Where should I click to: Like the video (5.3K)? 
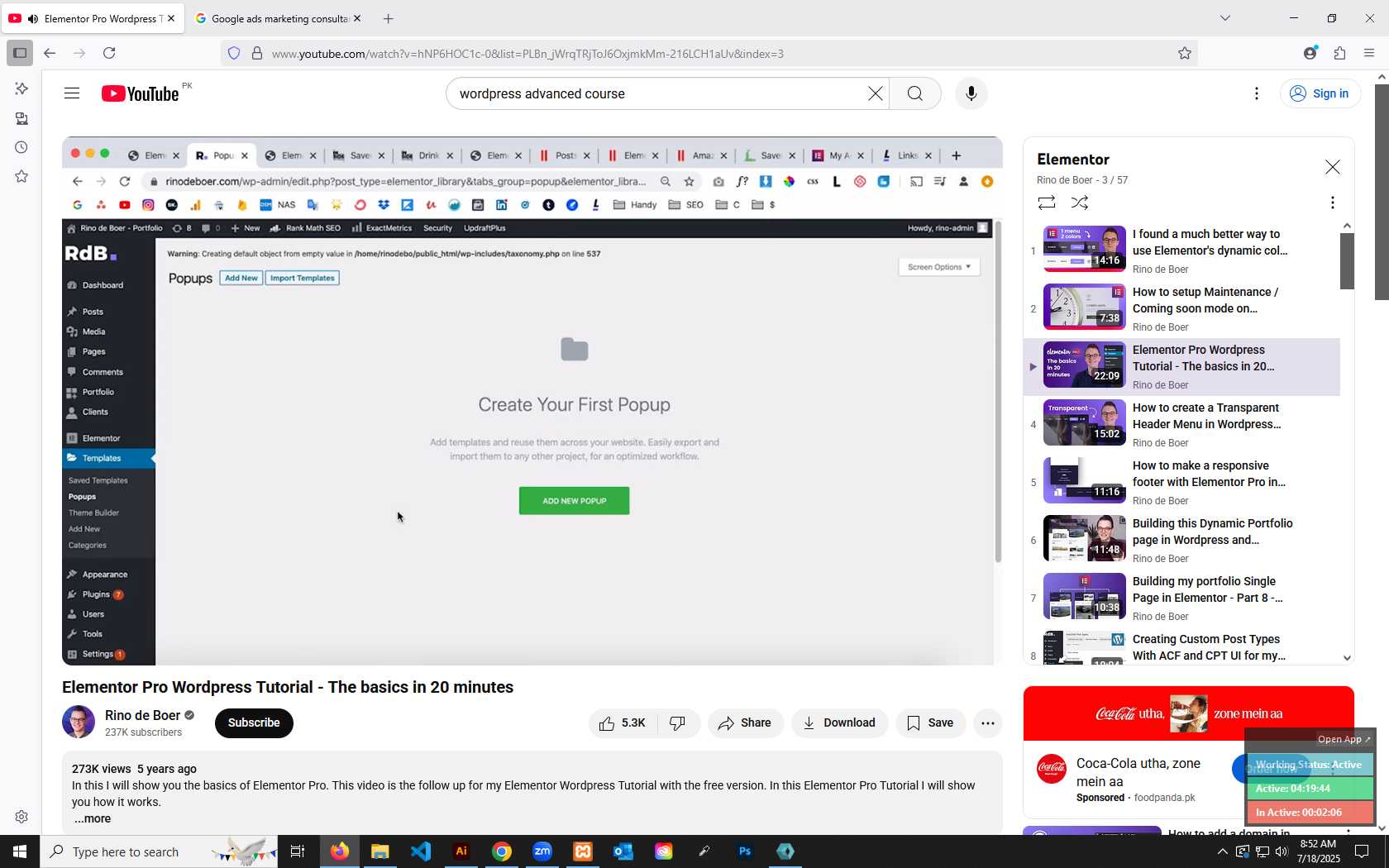coord(623,723)
